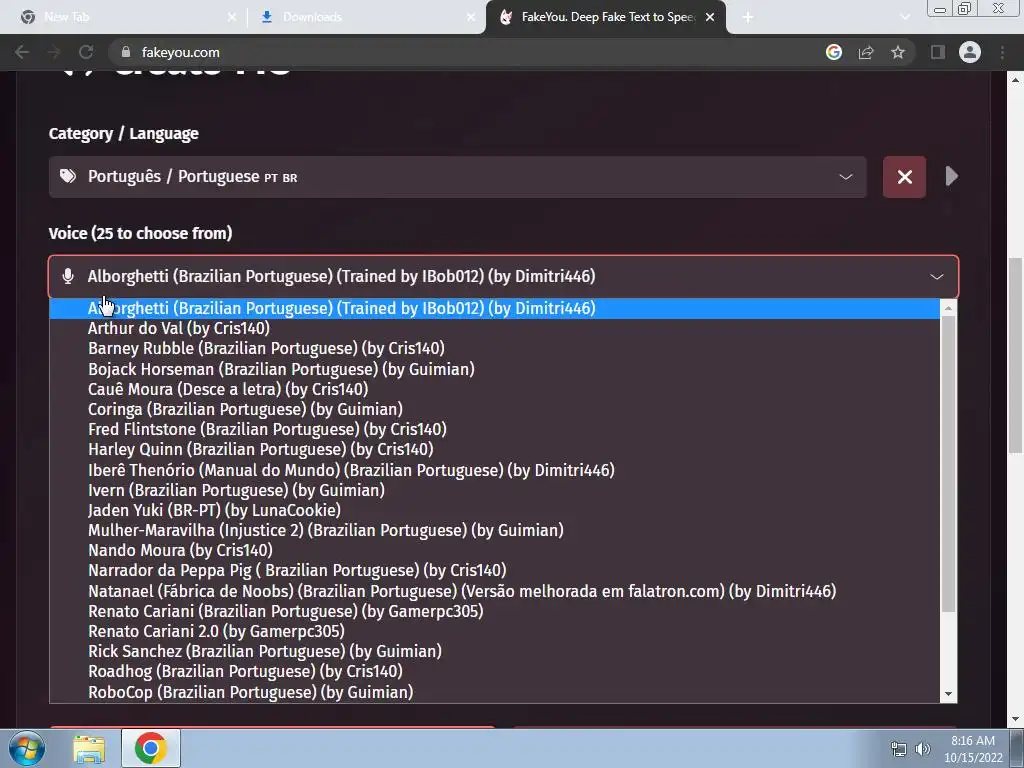1024x768 pixels.
Task: Click the voice list scrollbar thumb
Action: click(x=948, y=464)
